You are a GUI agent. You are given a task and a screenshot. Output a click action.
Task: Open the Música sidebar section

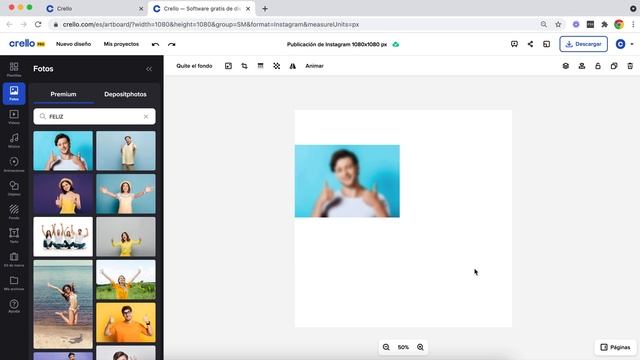pos(14,140)
